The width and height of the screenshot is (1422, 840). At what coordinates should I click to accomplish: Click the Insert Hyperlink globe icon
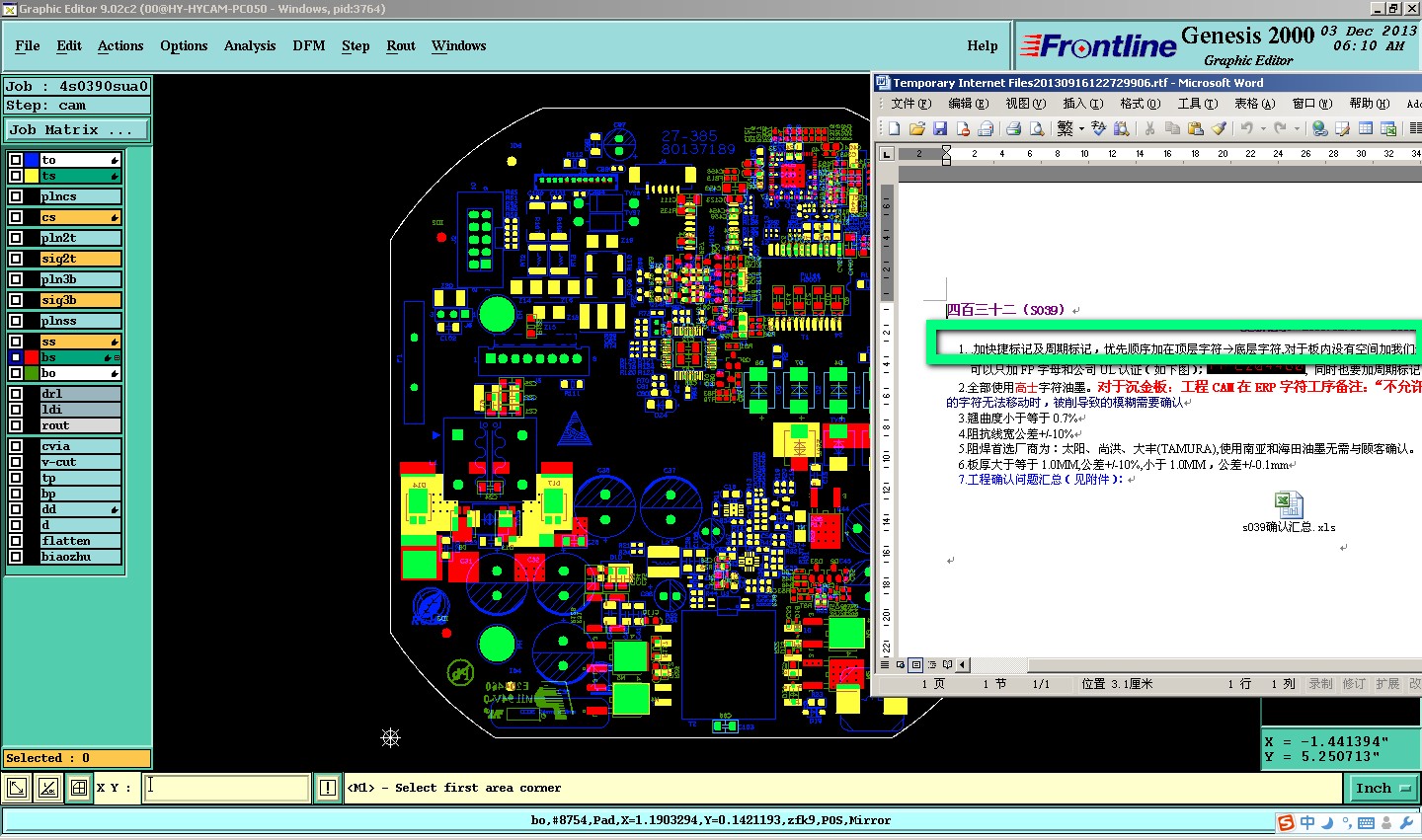[x=1319, y=128]
